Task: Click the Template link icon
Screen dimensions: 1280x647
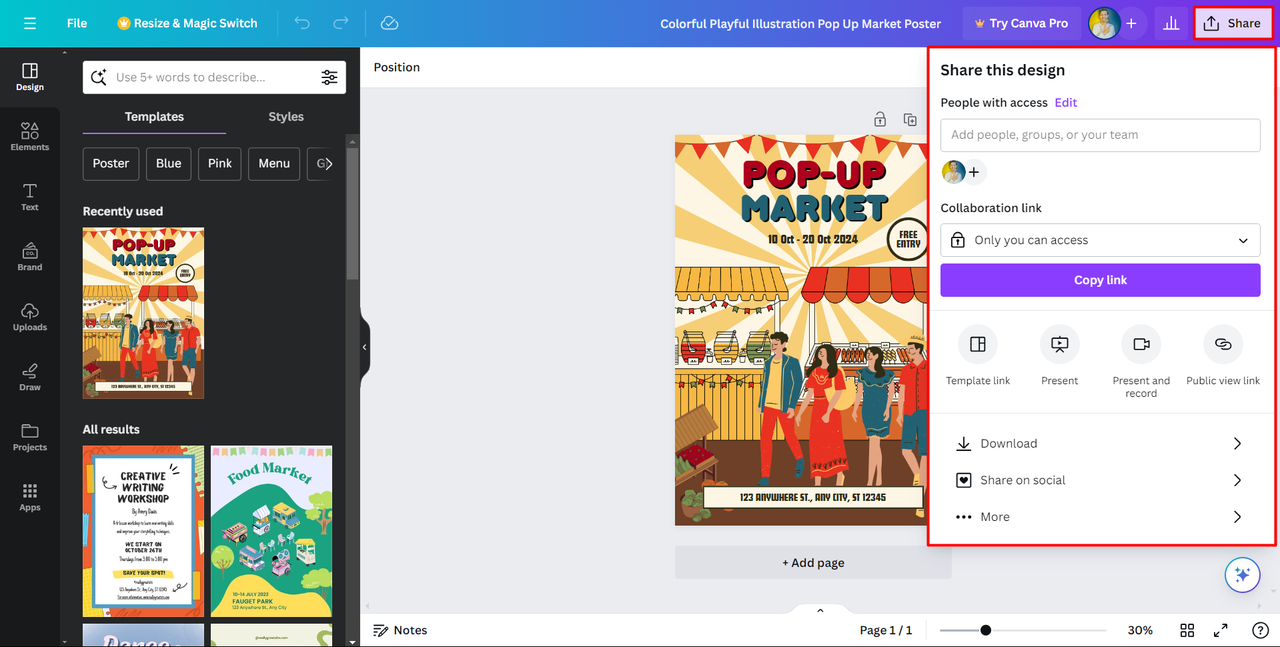Action: coord(978,344)
